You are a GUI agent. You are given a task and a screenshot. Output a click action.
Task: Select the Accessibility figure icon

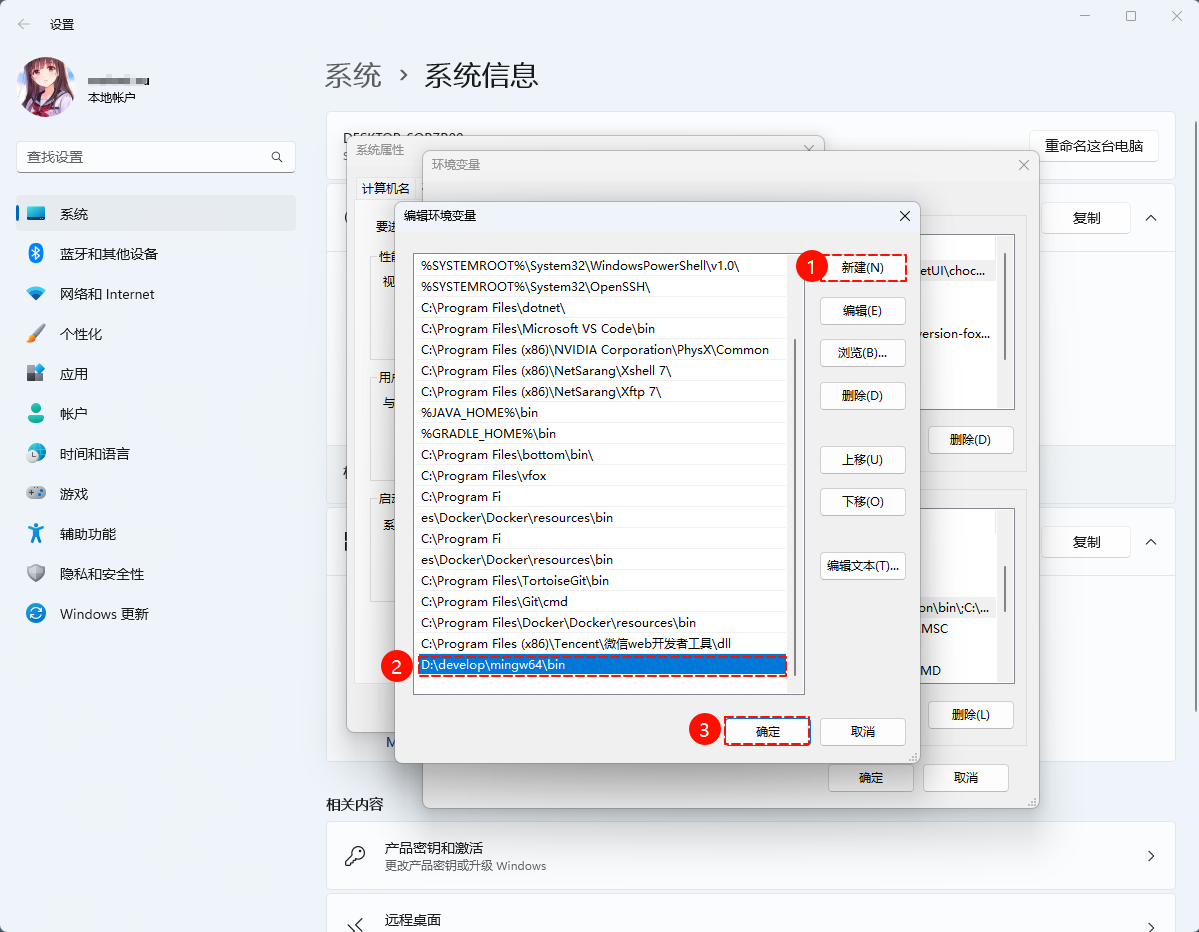[x=36, y=534]
